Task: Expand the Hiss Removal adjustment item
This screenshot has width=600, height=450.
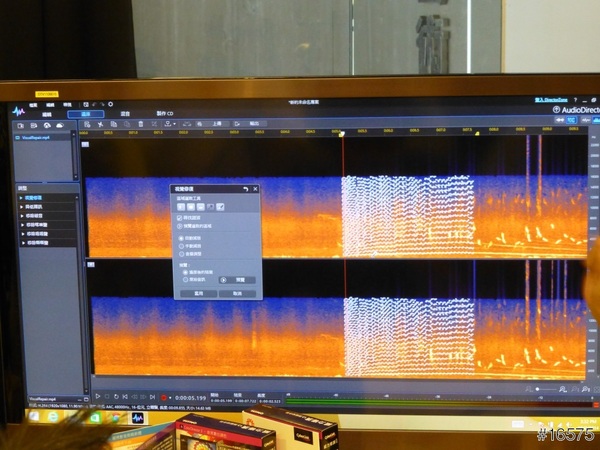Action: [x=23, y=234]
